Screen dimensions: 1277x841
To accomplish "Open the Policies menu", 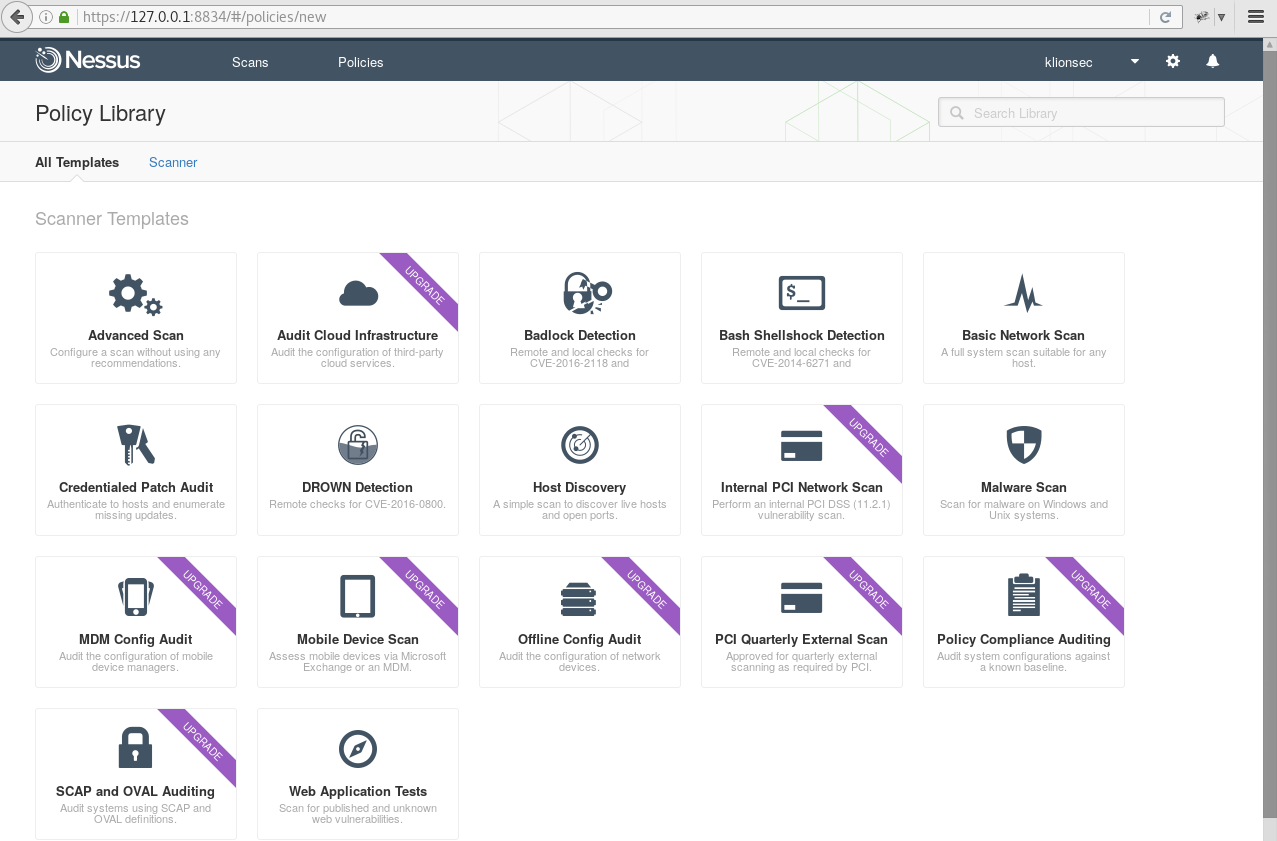I will tap(360, 62).
